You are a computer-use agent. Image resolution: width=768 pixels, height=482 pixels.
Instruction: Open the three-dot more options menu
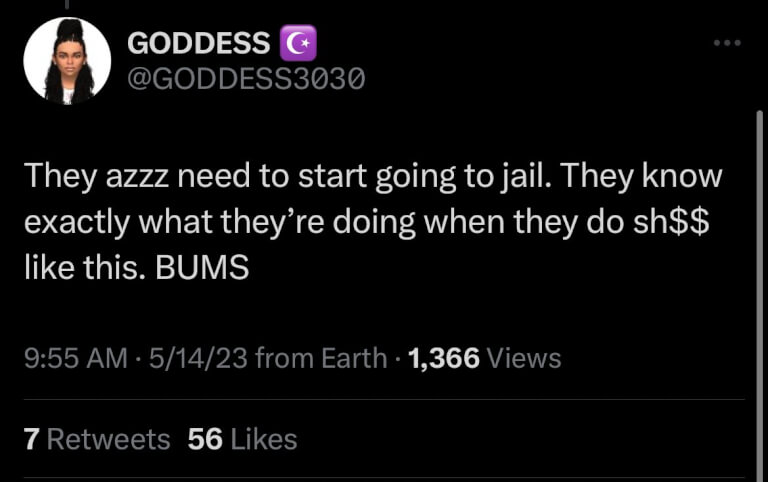click(727, 43)
